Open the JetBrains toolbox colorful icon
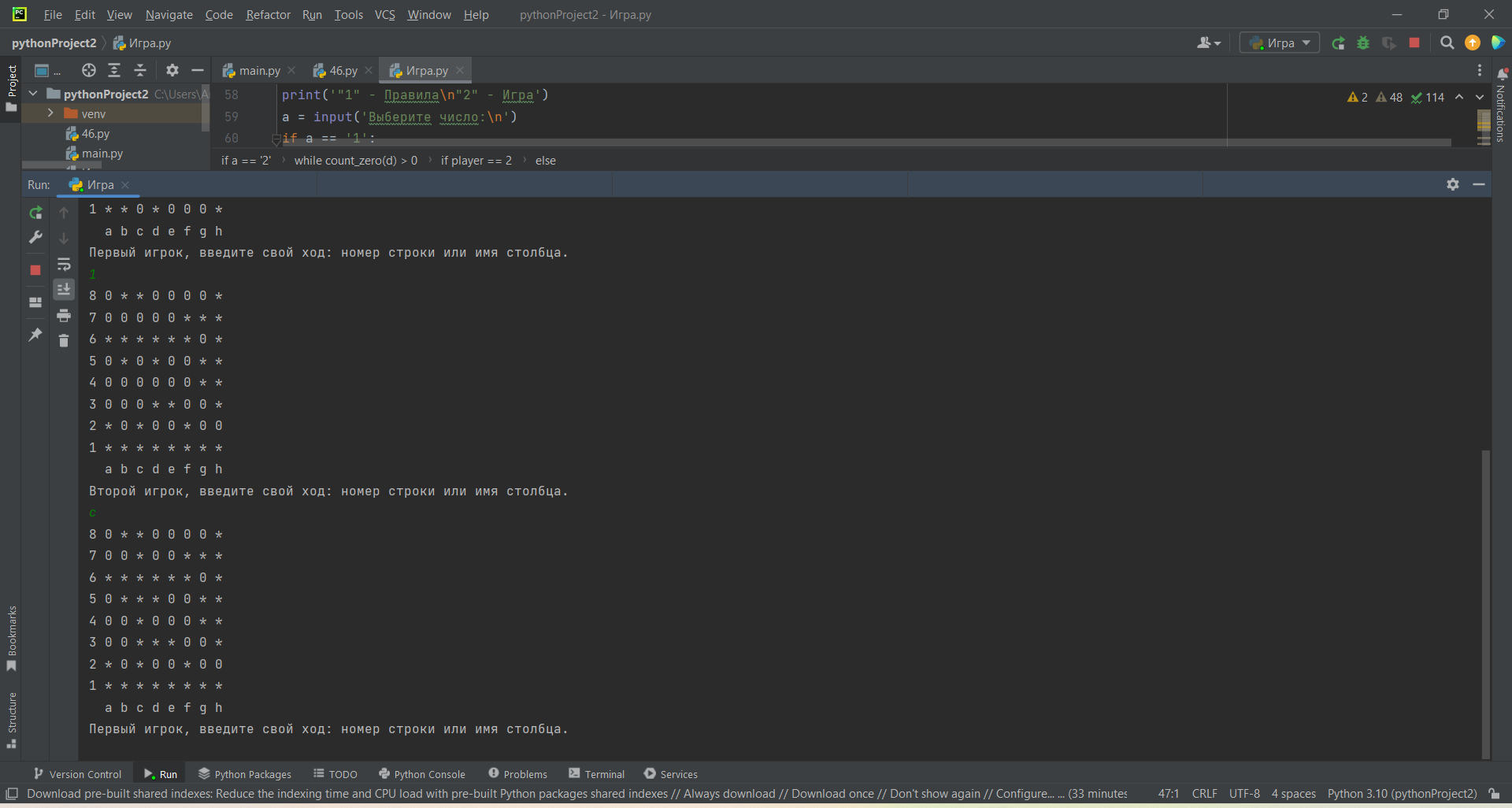The height and width of the screenshot is (808, 1512). pyautogui.click(x=1498, y=43)
